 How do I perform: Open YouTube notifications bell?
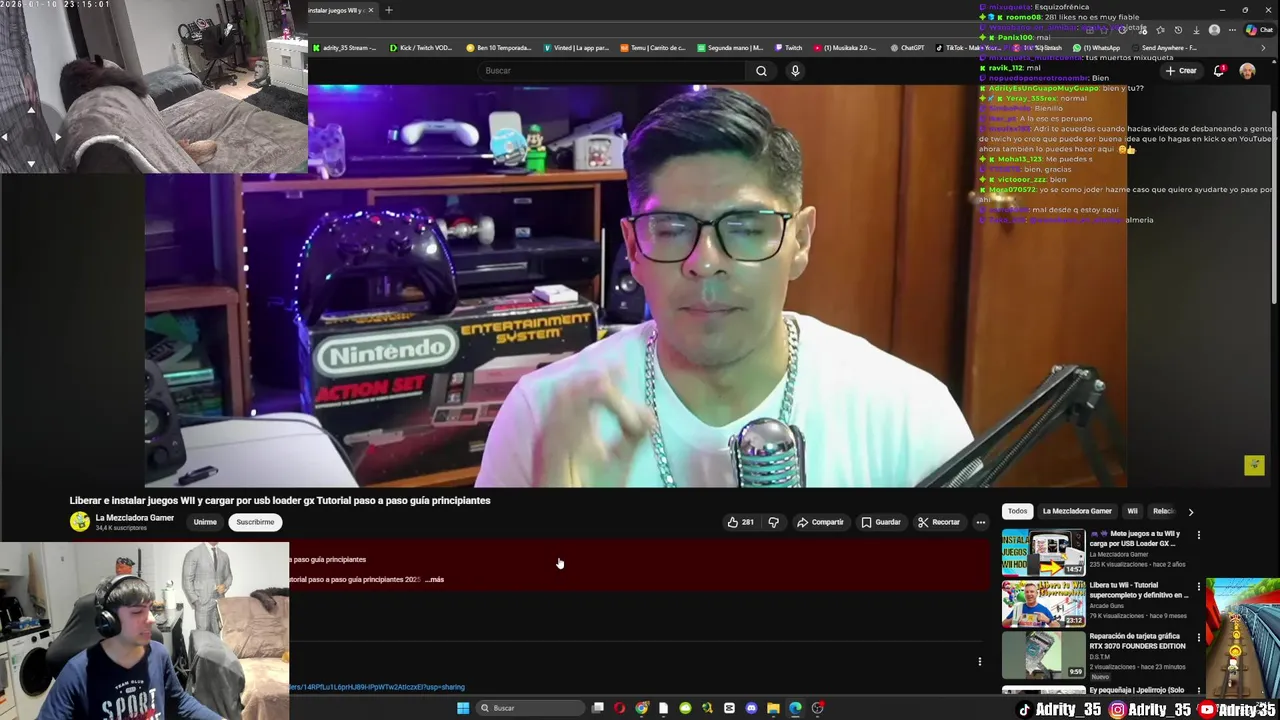coord(1218,71)
